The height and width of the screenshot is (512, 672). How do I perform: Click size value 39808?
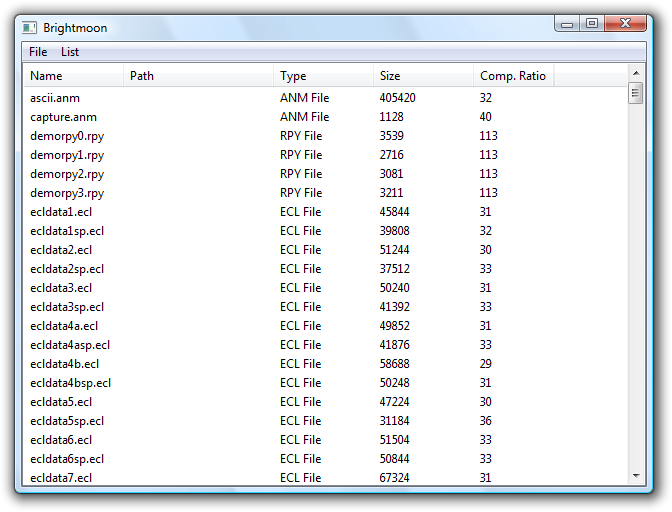(394, 231)
